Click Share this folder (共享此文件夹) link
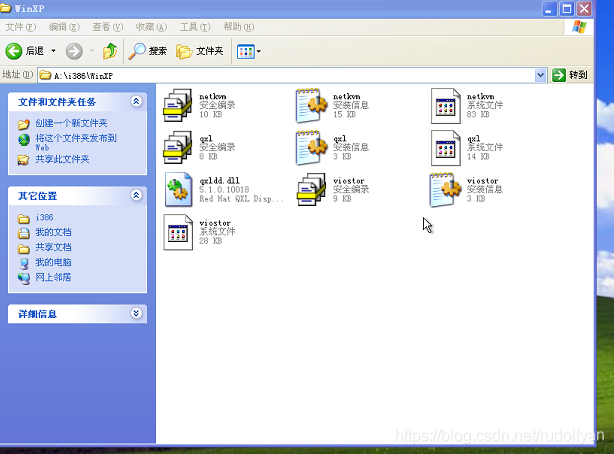The width and height of the screenshot is (614, 454). point(62,159)
